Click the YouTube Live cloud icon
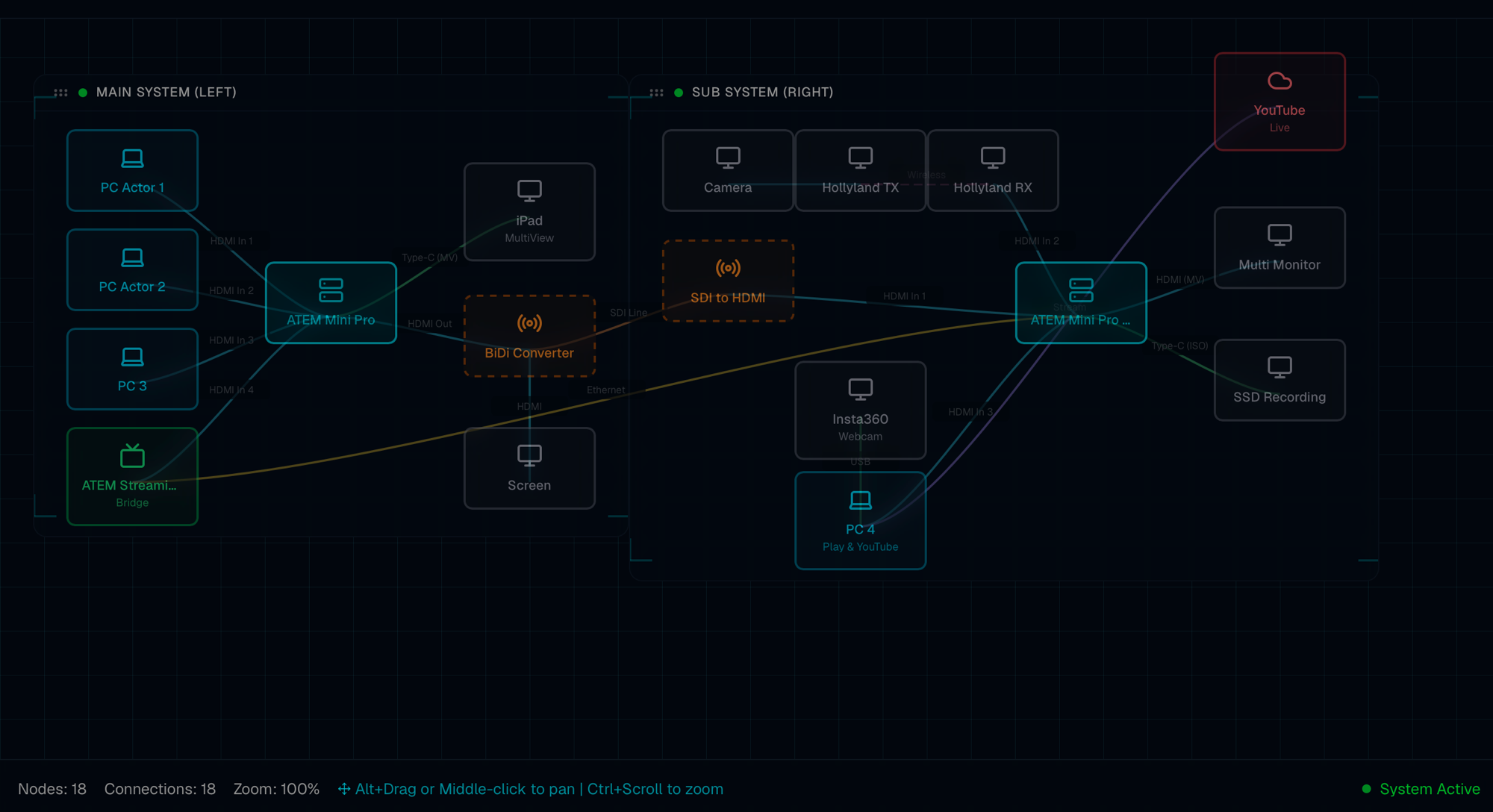The image size is (1493, 812). point(1280,81)
